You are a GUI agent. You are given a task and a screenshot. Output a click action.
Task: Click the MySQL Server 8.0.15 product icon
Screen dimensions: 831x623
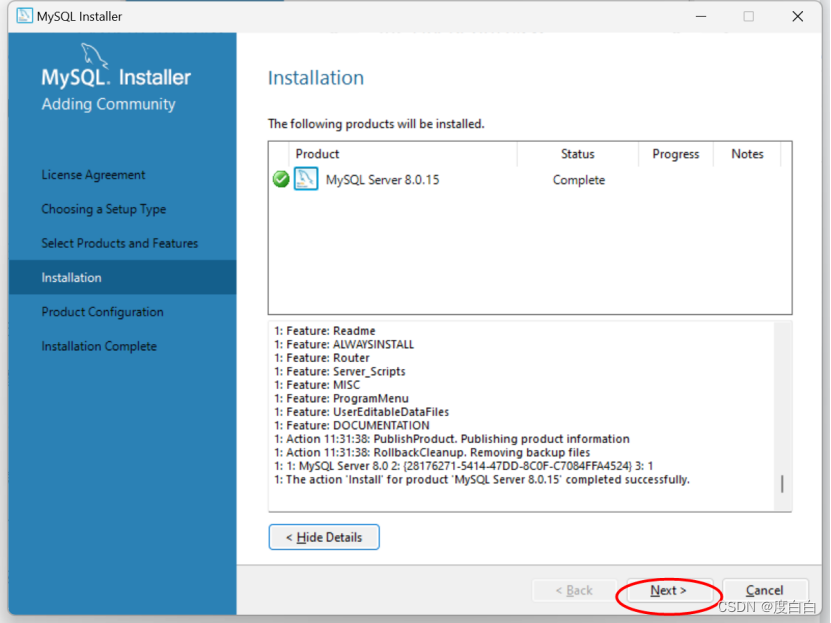pyautogui.click(x=306, y=179)
